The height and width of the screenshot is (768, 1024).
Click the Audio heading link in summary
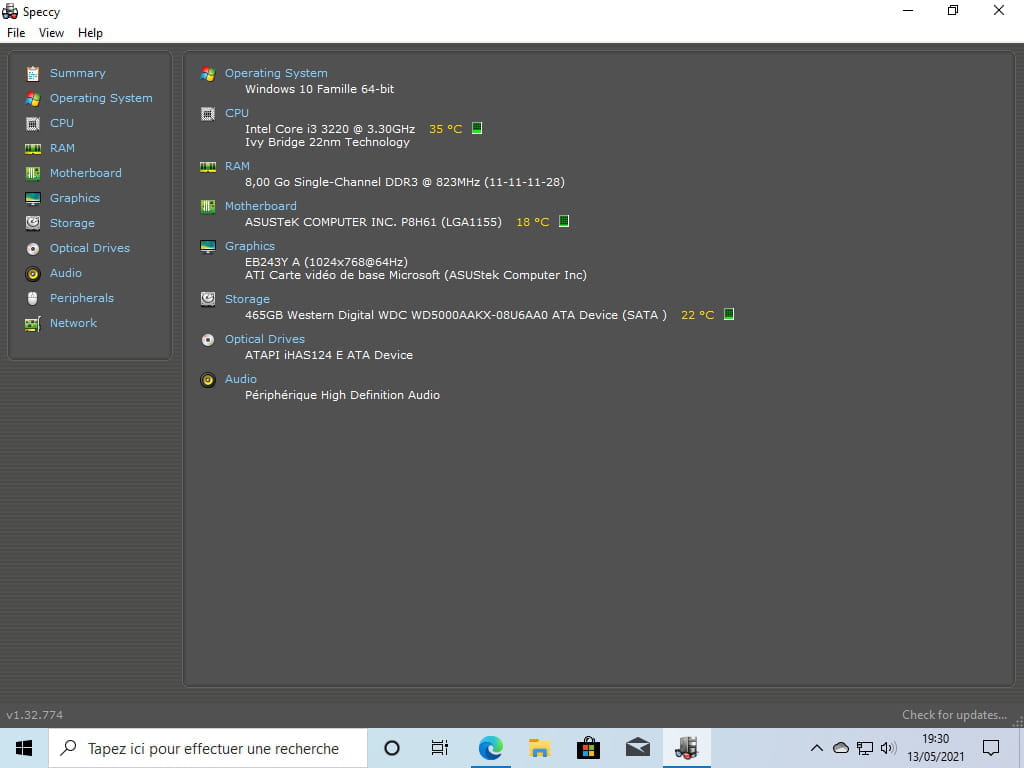(x=240, y=379)
